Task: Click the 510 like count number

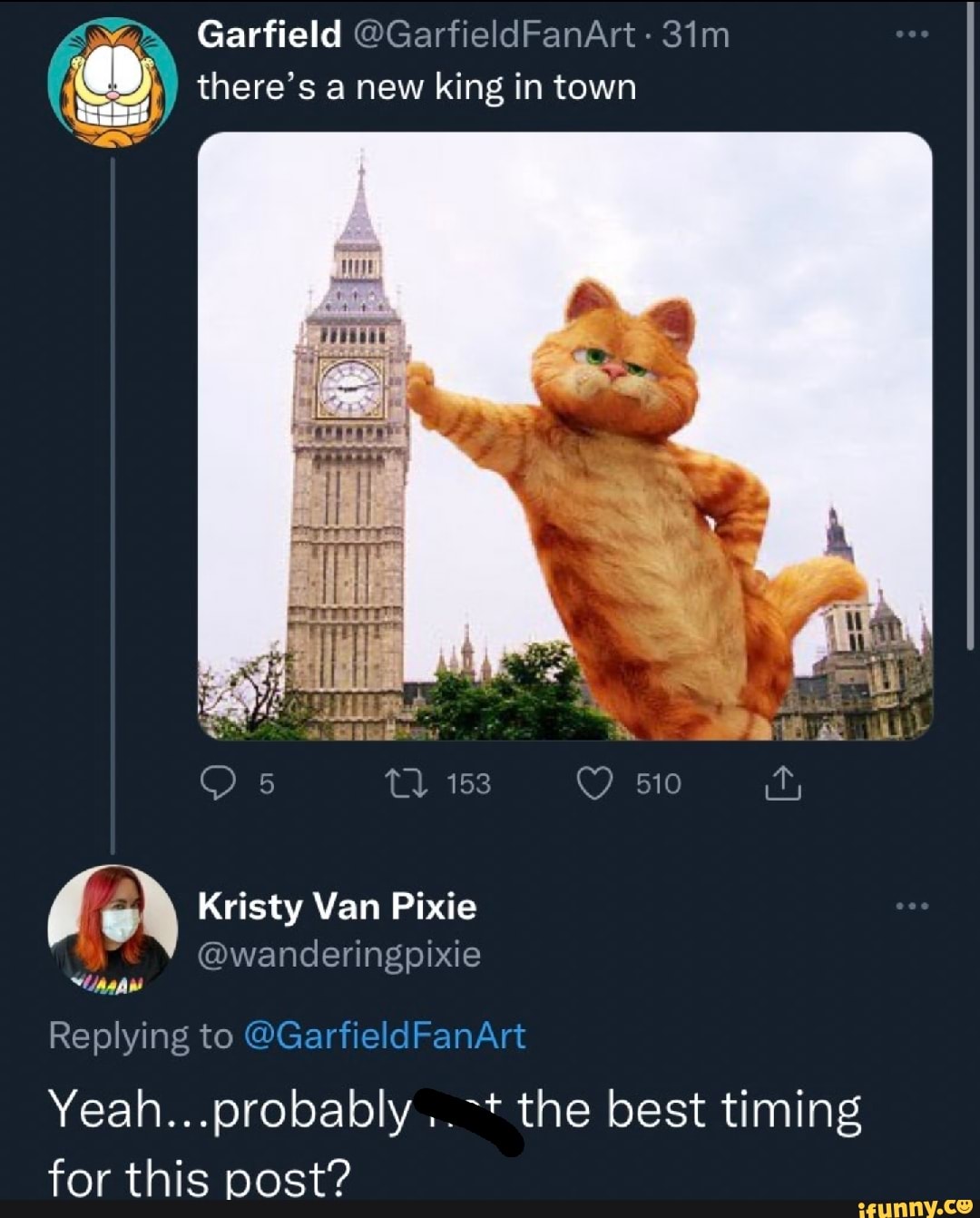Action: point(658,783)
